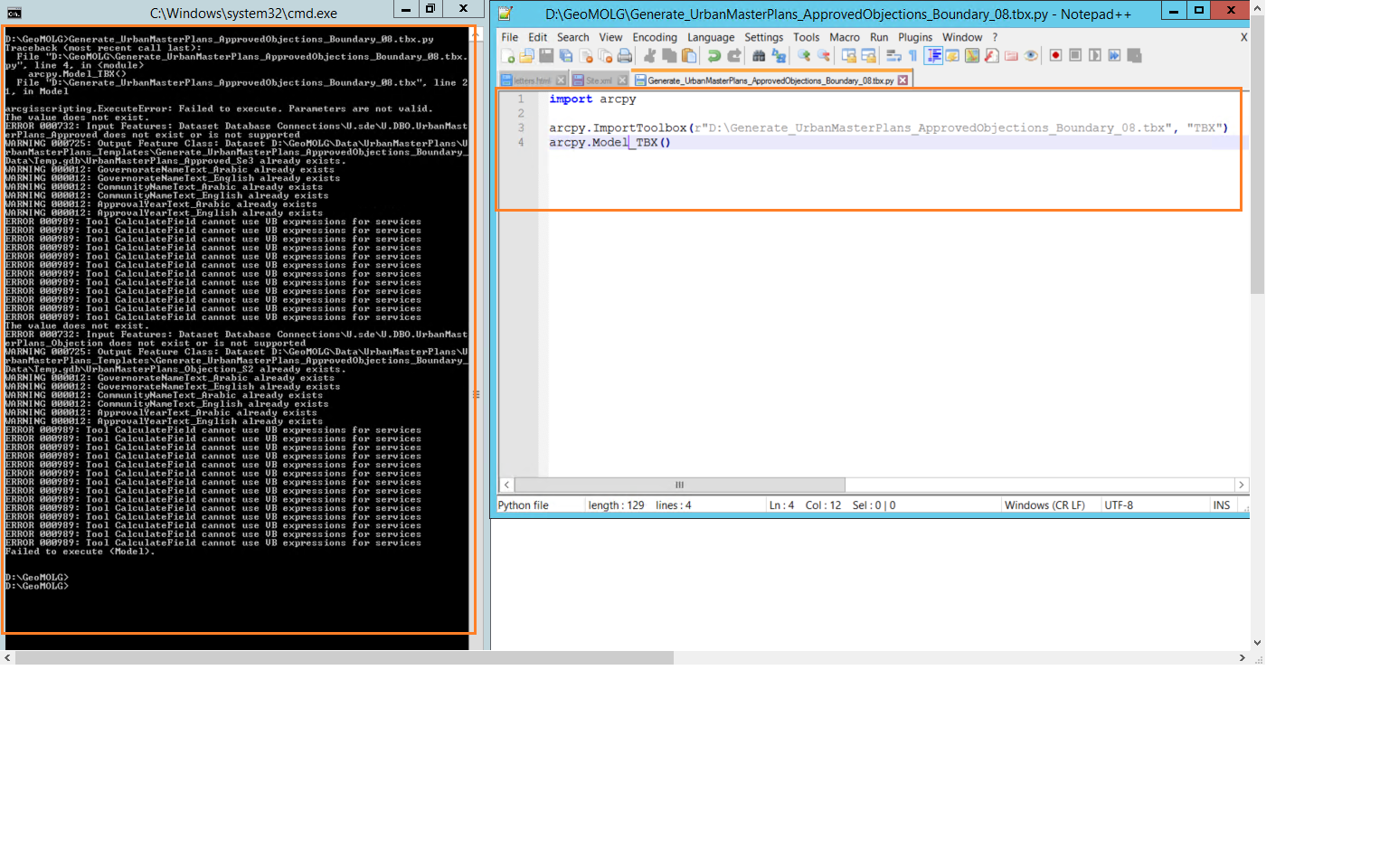Screen dimensions: 1389x868
Task: Click Synchronize Horizontal Scrolling icon
Action: tap(869, 56)
